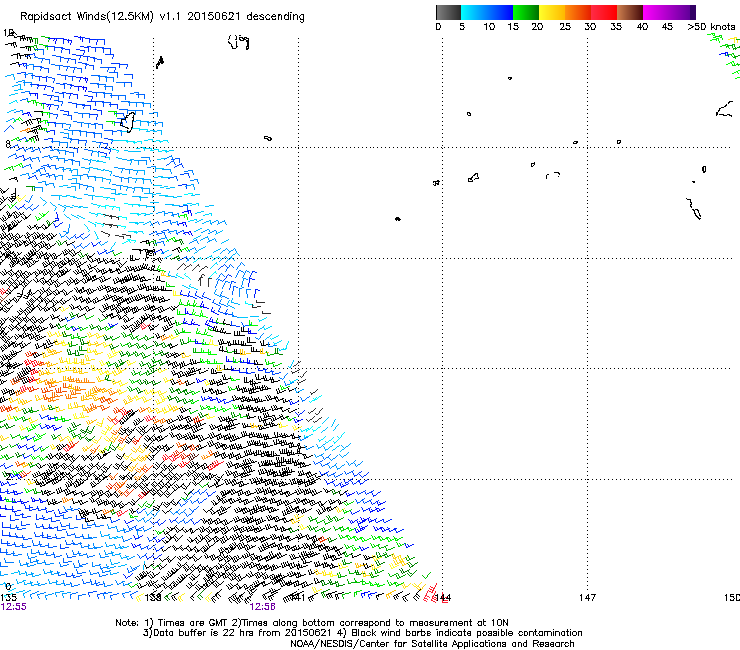Choose the orange 25-30 knots legend swatch
Viewport: 740px width, 650px height.
click(x=578, y=12)
